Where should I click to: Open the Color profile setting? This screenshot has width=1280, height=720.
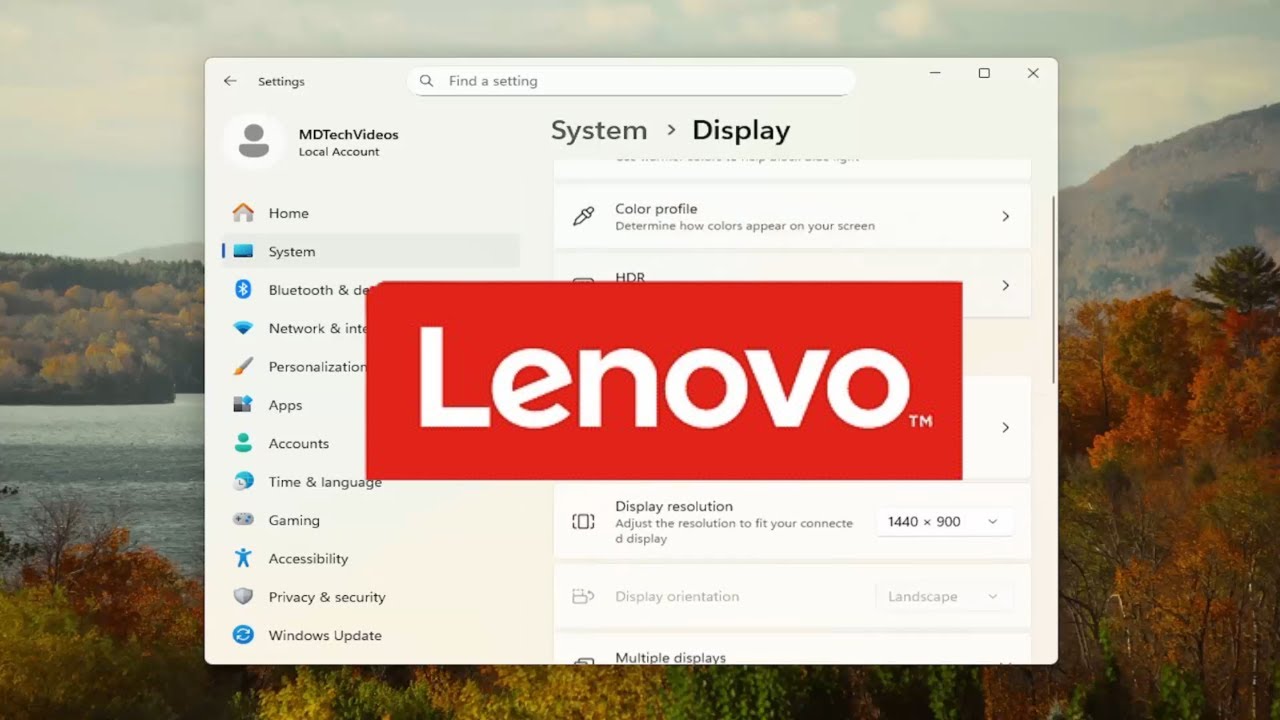(x=792, y=216)
